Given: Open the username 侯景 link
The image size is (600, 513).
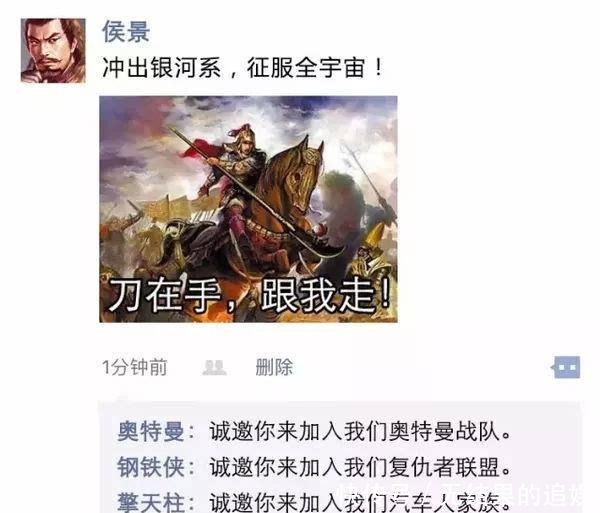Looking at the screenshot, I should click(126, 31).
